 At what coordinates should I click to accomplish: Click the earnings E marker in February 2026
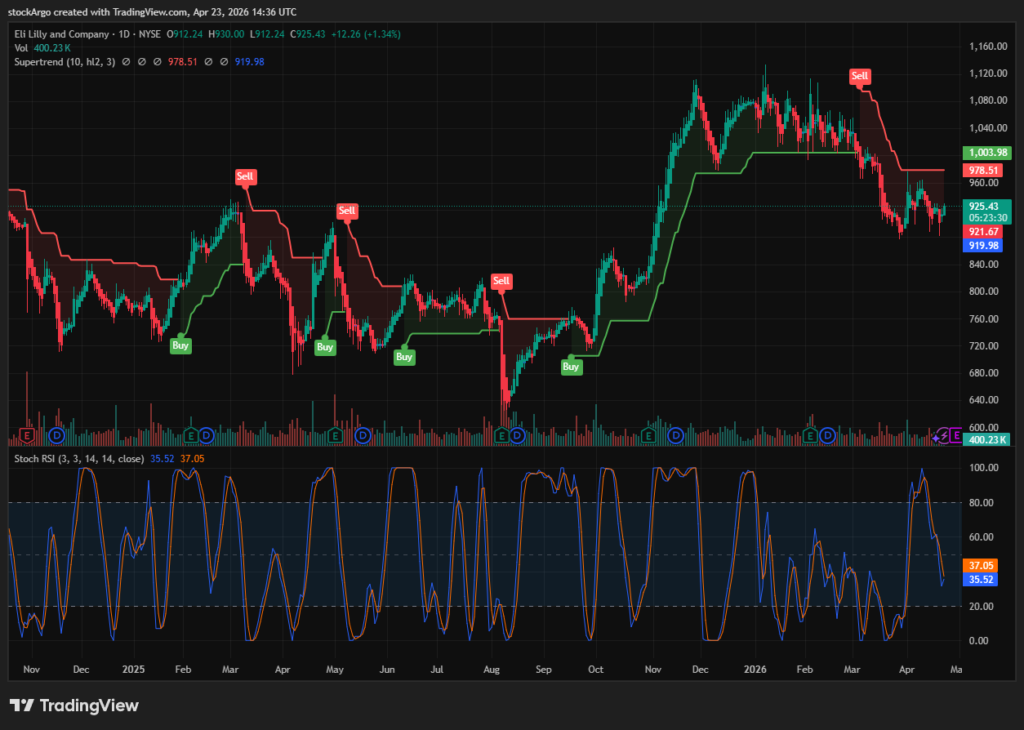tap(810, 435)
